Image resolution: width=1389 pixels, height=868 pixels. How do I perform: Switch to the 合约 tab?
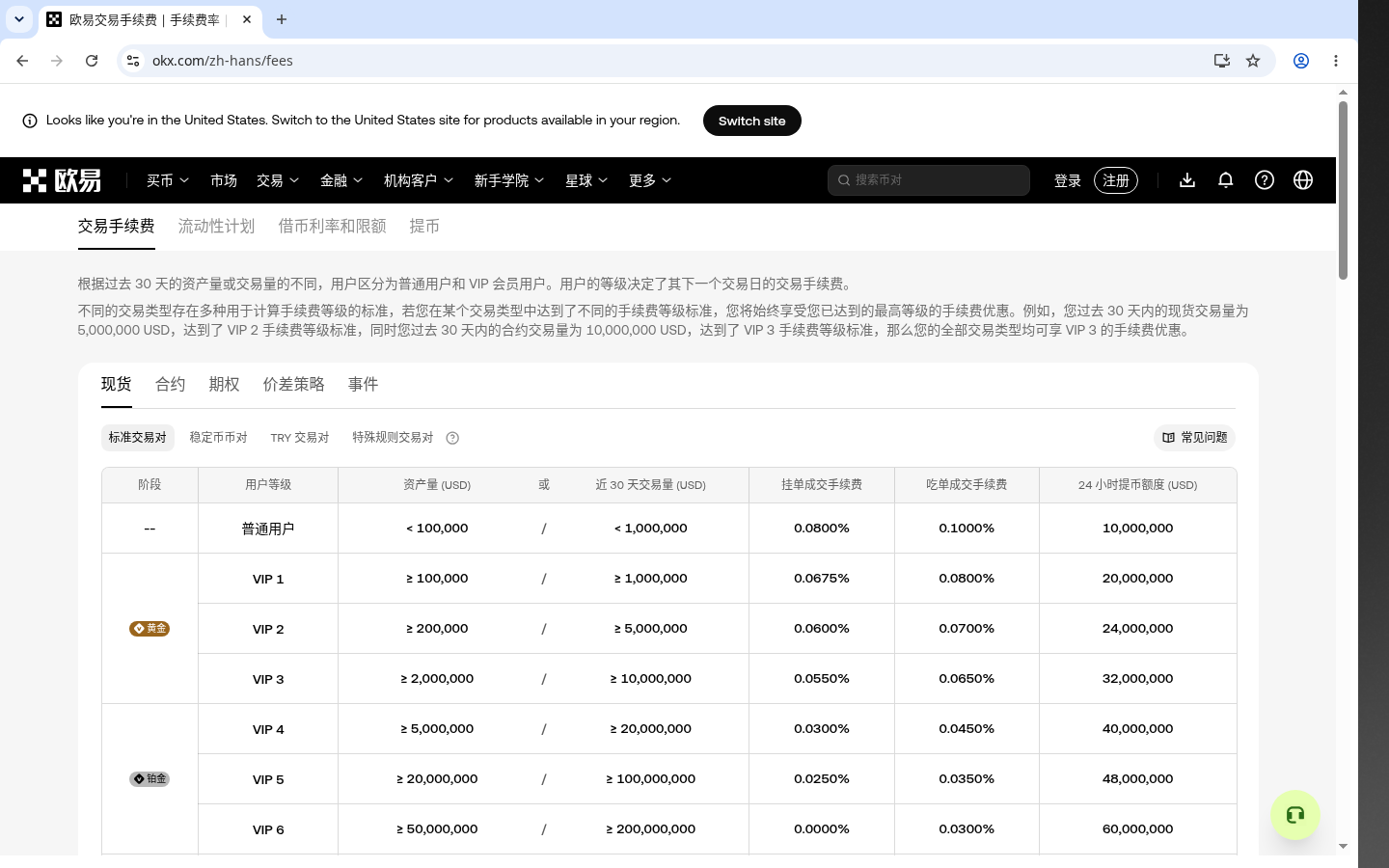(170, 384)
